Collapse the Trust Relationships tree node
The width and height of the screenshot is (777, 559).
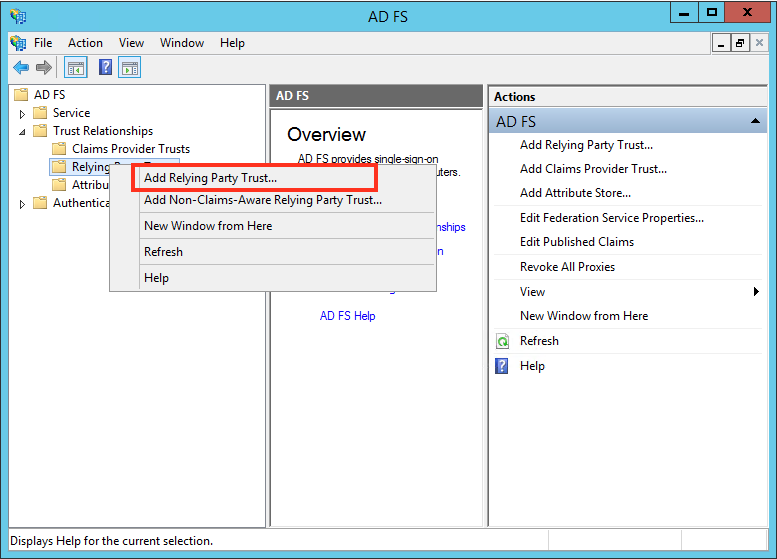click(x=22, y=132)
